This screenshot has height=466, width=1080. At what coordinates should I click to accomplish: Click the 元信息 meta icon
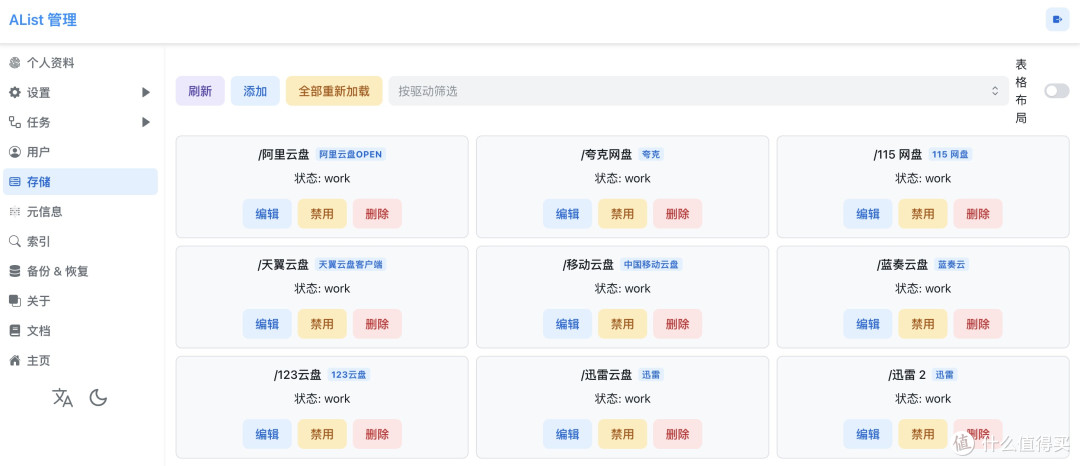point(14,212)
